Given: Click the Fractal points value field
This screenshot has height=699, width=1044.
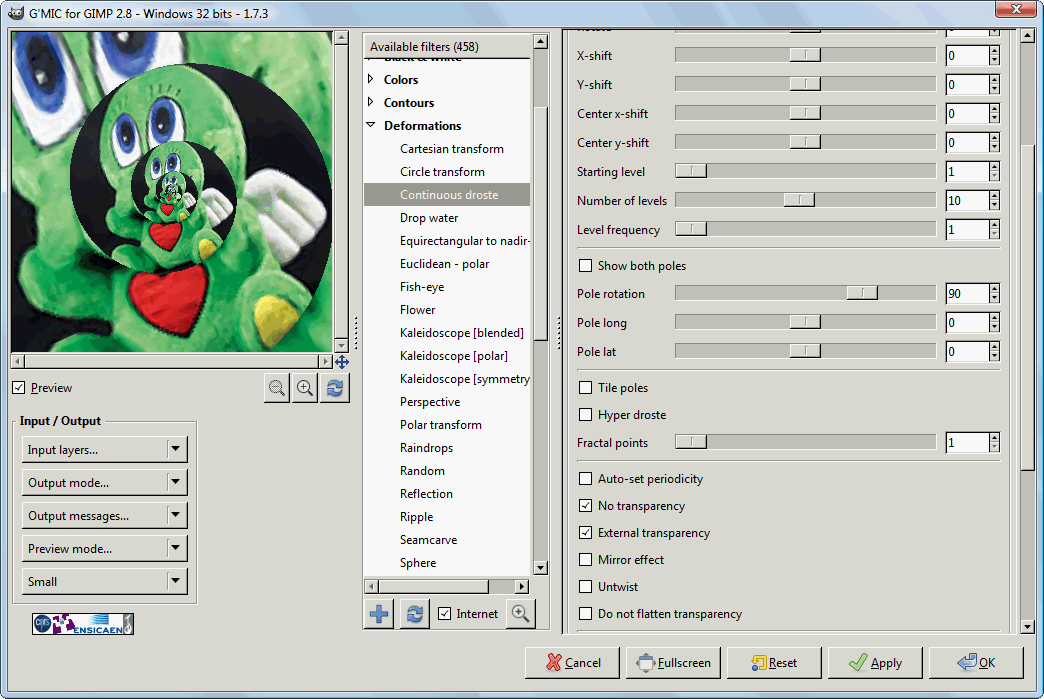Looking at the screenshot, I should pos(967,443).
